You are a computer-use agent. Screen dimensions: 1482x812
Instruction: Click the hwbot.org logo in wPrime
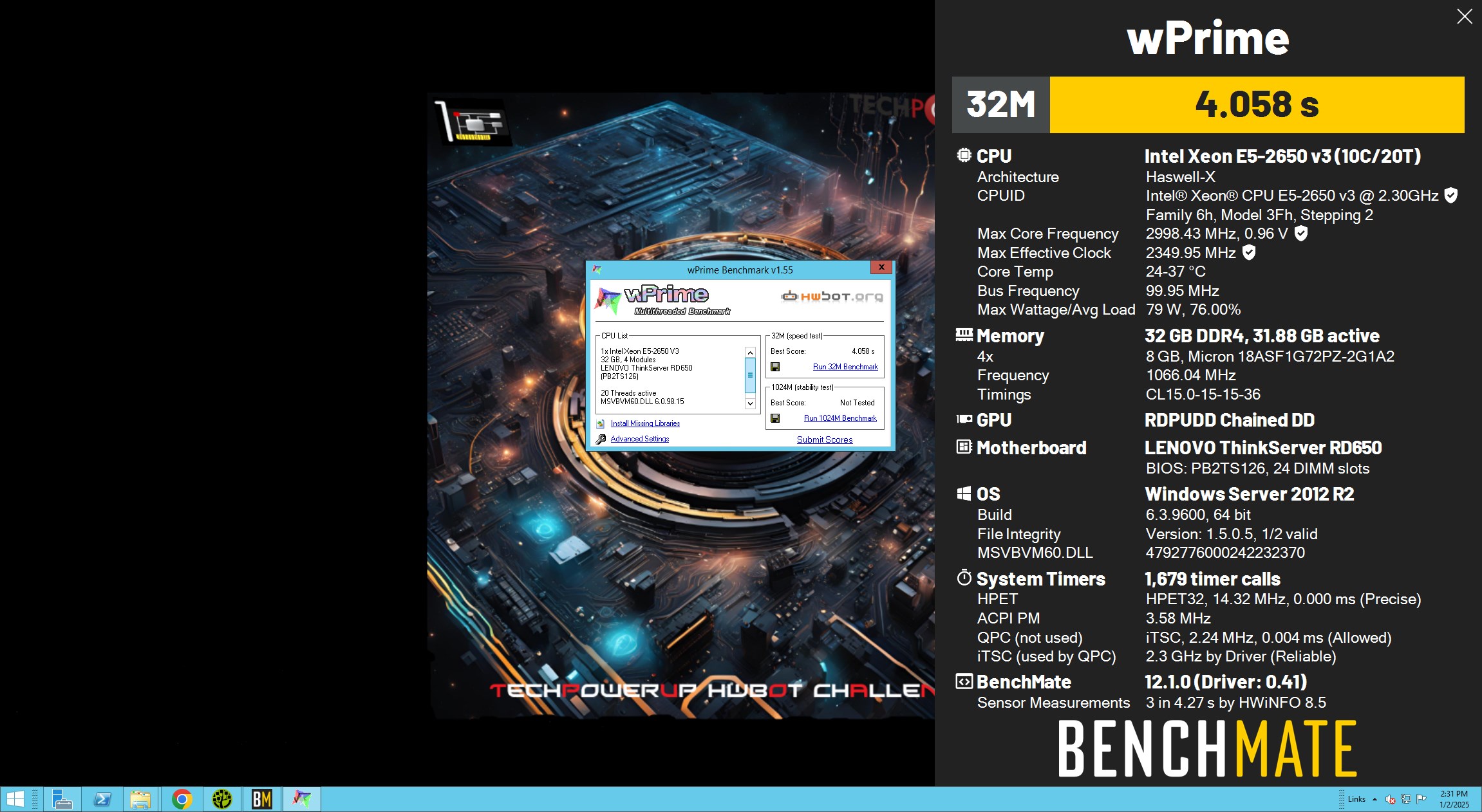(832, 297)
